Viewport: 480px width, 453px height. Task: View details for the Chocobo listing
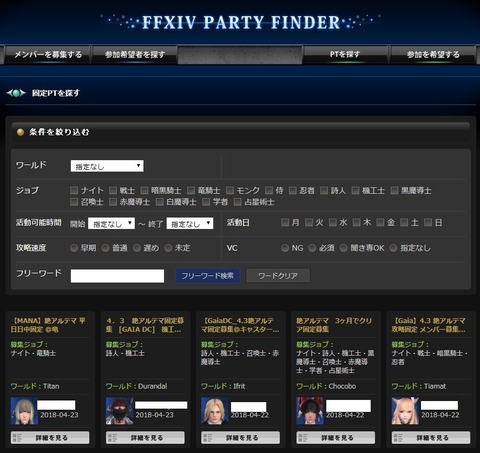336,438
